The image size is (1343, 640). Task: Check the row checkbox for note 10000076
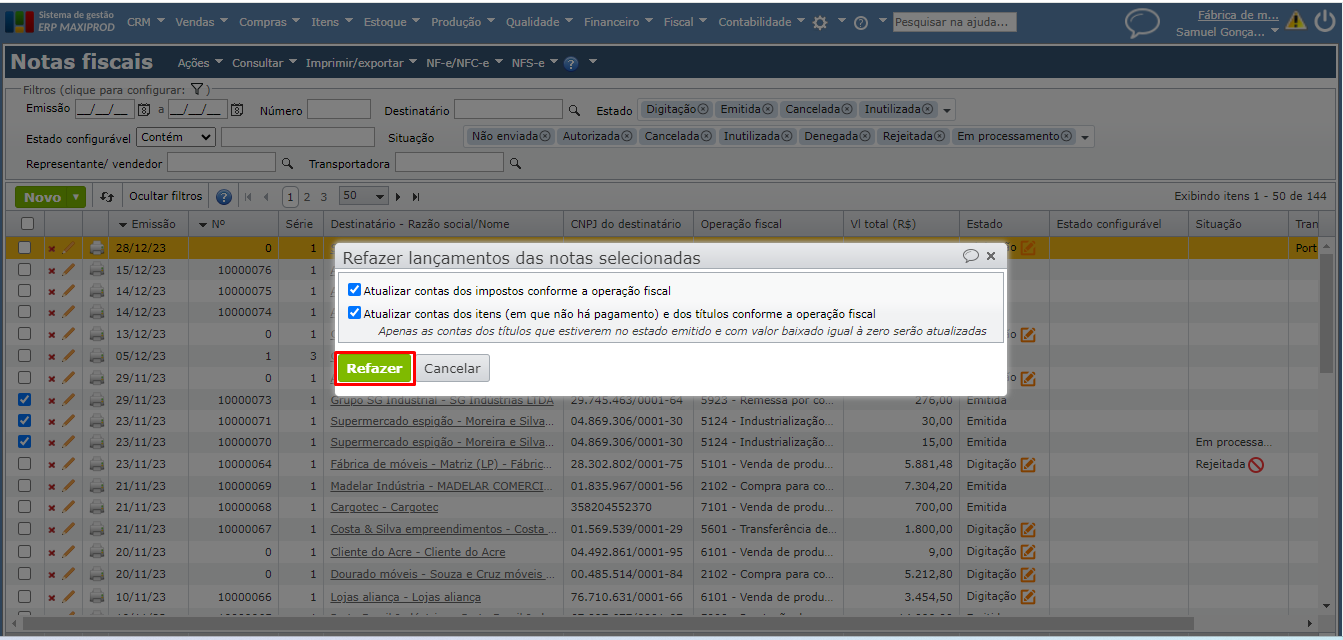coord(25,270)
